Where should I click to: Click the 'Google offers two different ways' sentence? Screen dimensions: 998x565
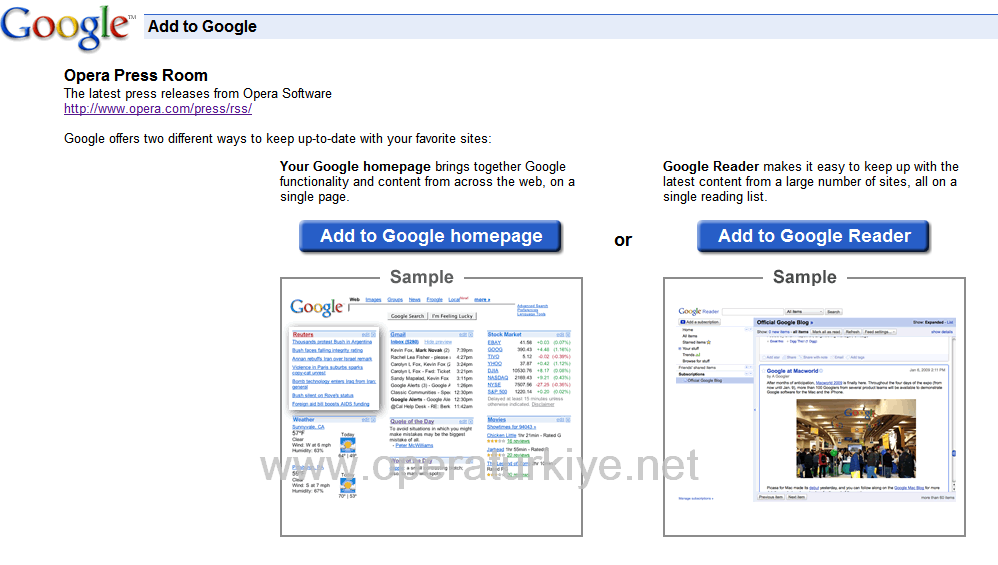coord(278,139)
